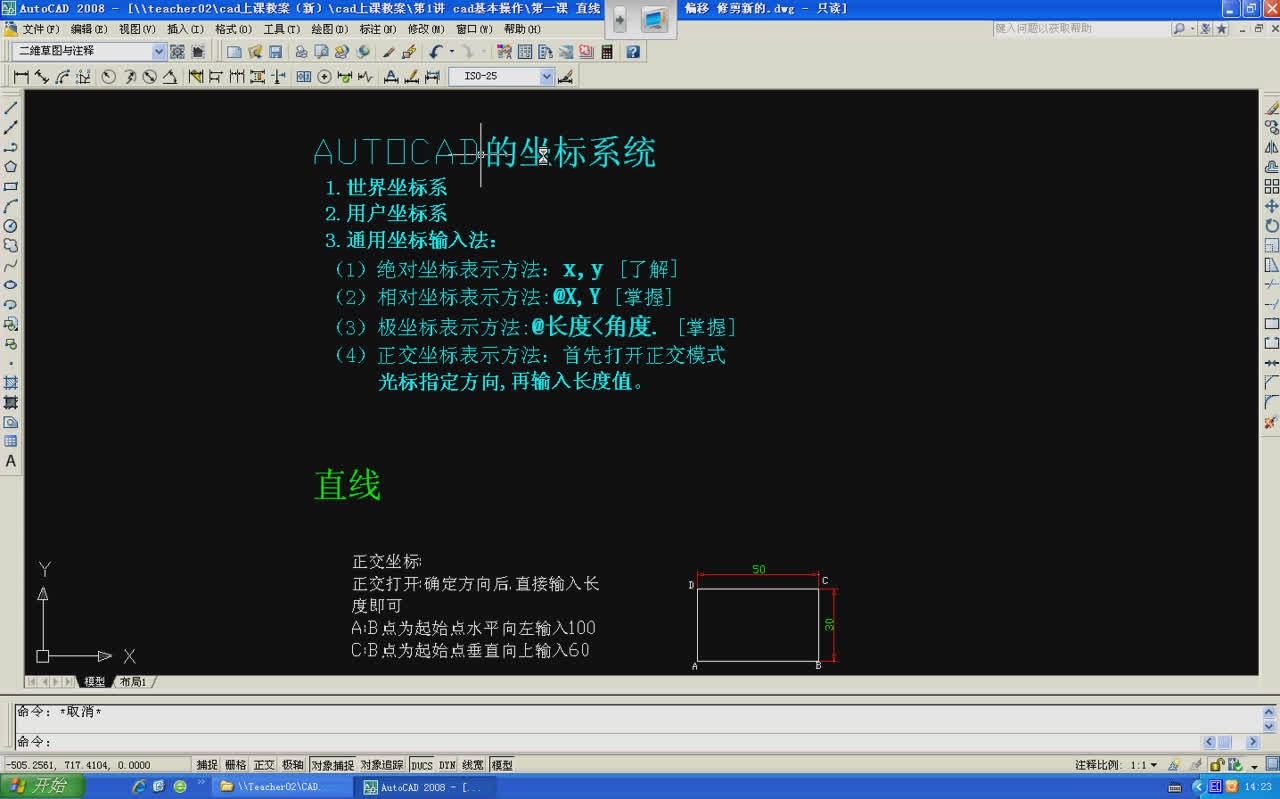Open the Help question mark icon

tap(633, 52)
